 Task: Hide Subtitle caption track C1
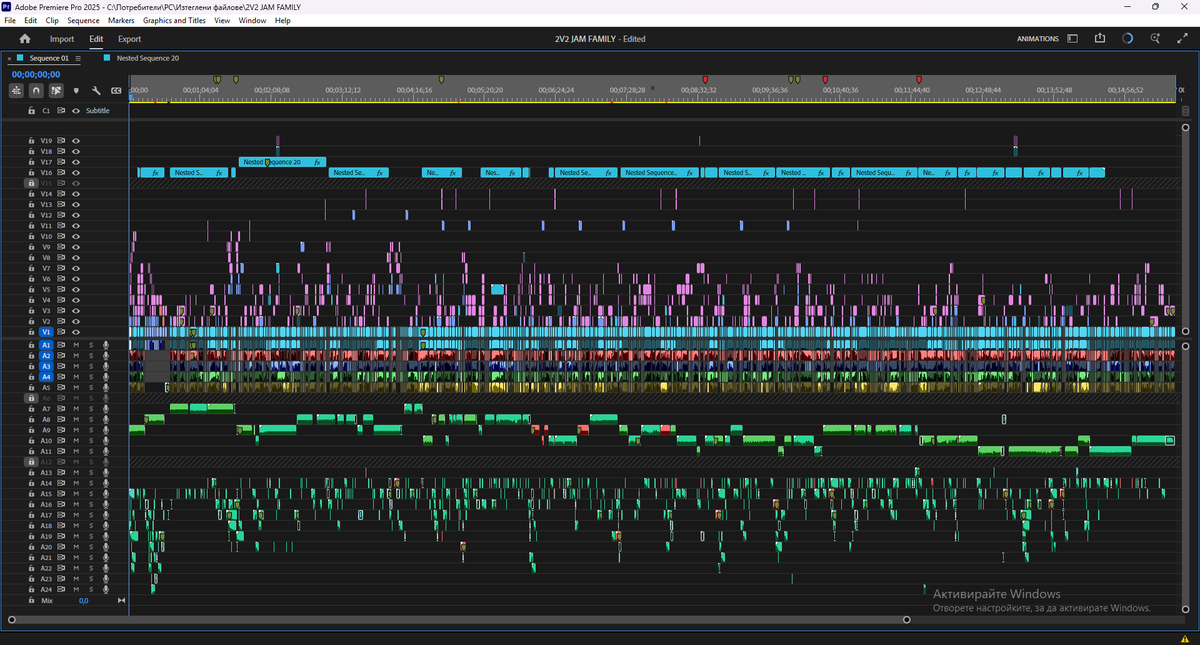[x=76, y=110]
